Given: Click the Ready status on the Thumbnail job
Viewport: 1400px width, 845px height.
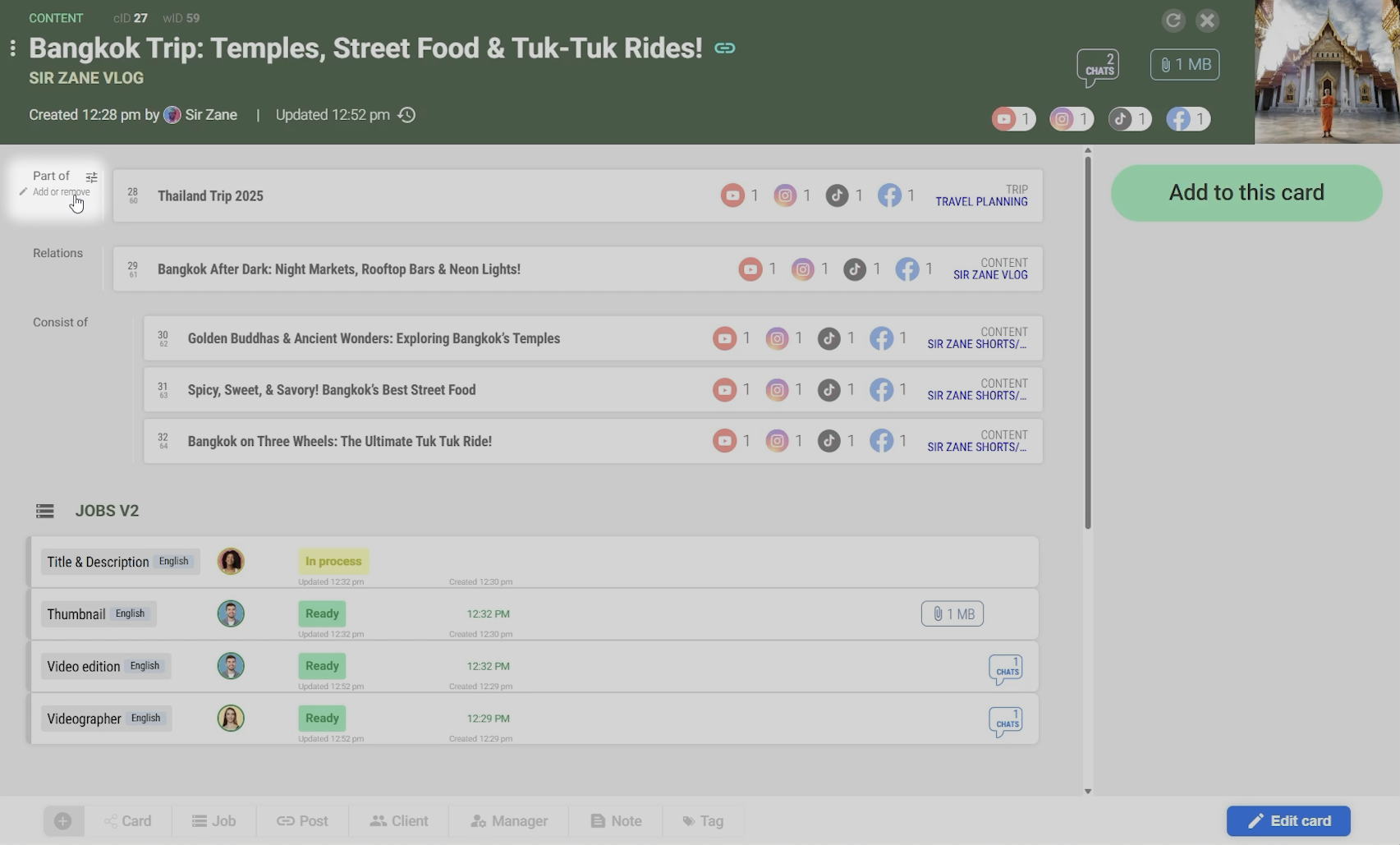Looking at the screenshot, I should pos(322,613).
